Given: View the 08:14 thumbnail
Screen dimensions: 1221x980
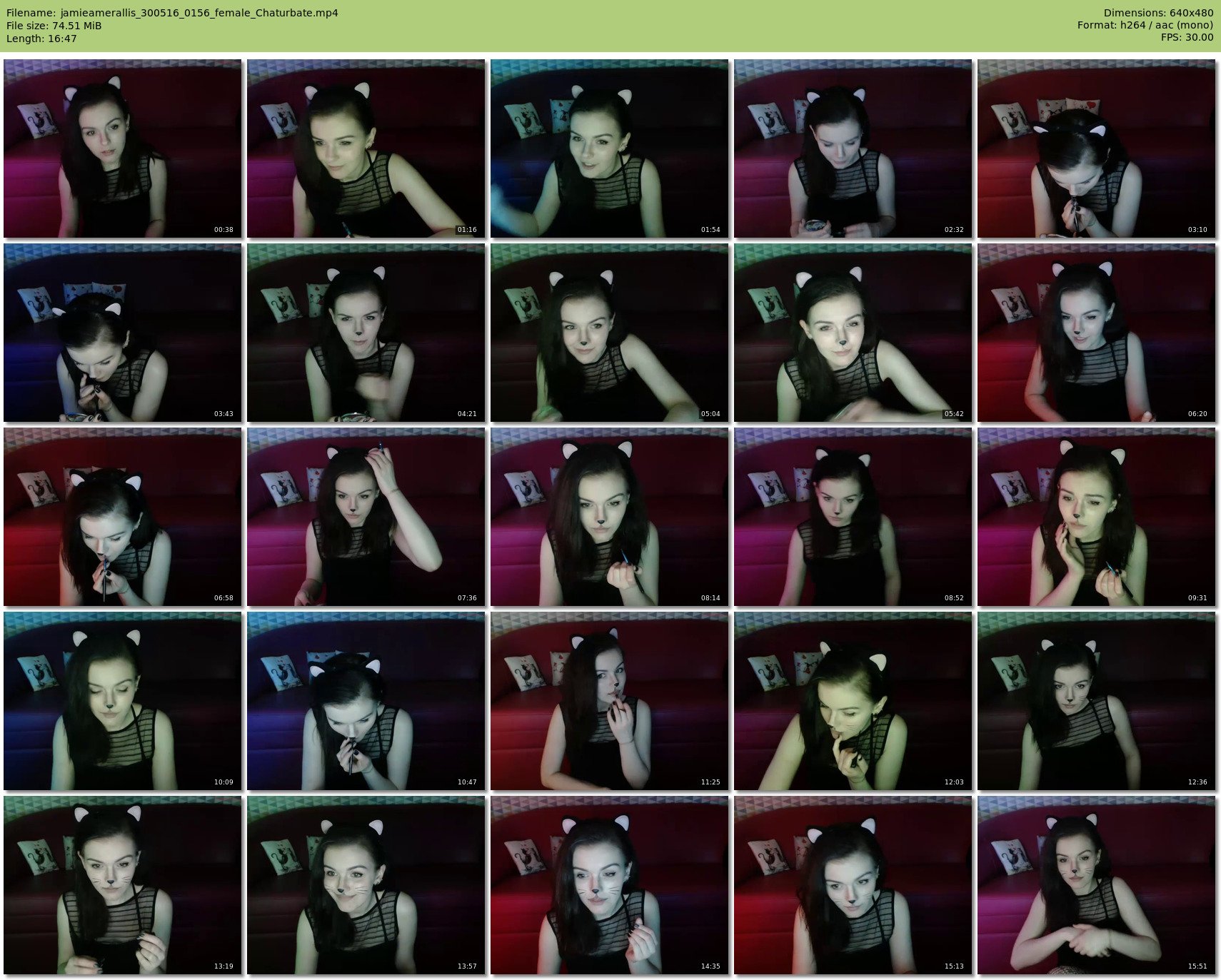Looking at the screenshot, I should [610, 517].
